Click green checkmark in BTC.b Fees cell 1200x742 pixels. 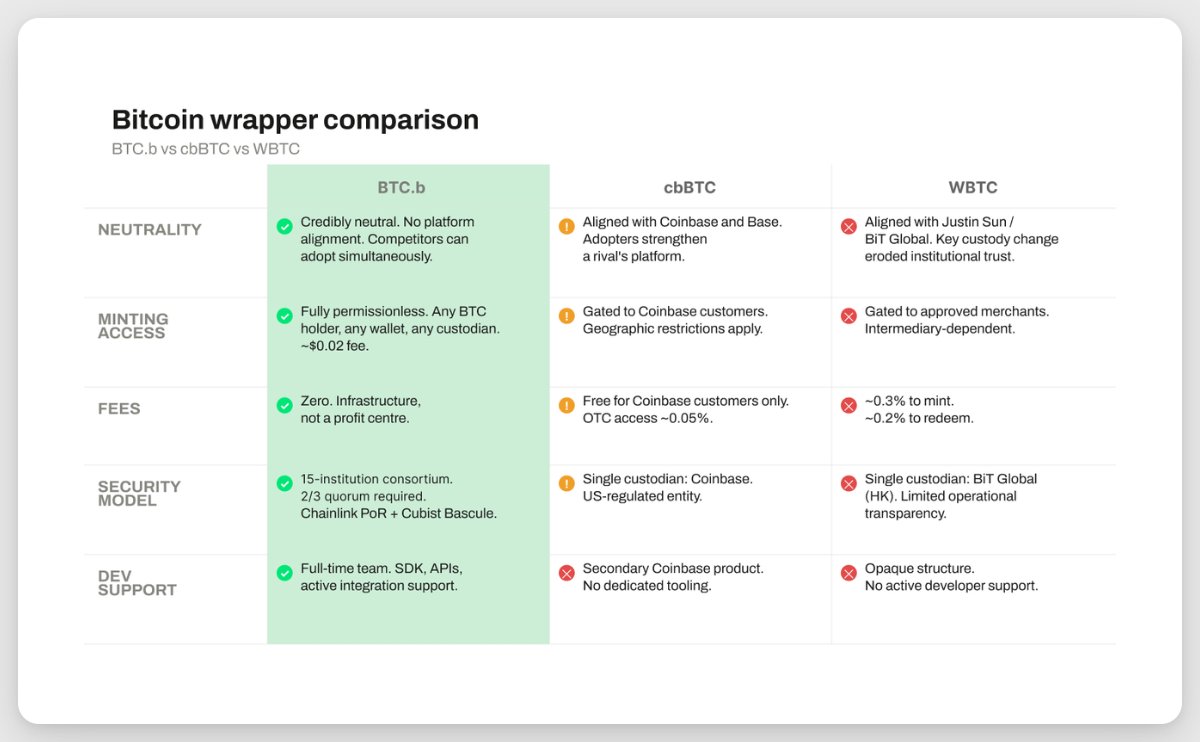(x=285, y=405)
